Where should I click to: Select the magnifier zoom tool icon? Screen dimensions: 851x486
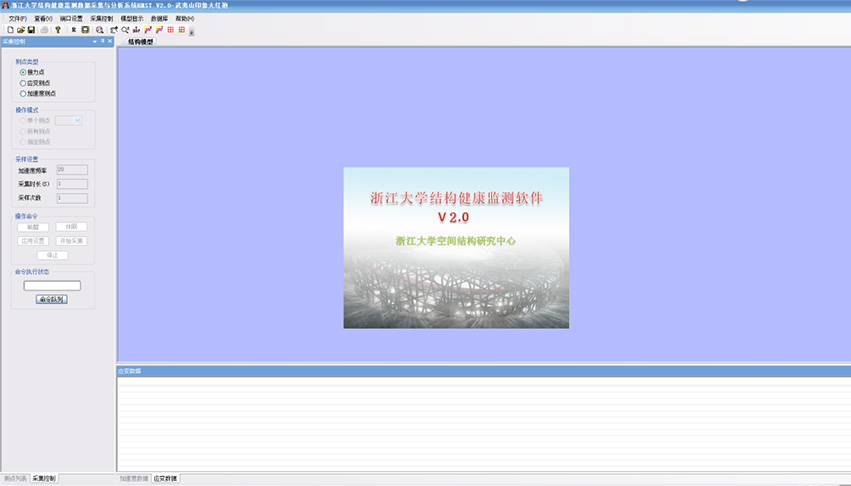click(x=99, y=30)
